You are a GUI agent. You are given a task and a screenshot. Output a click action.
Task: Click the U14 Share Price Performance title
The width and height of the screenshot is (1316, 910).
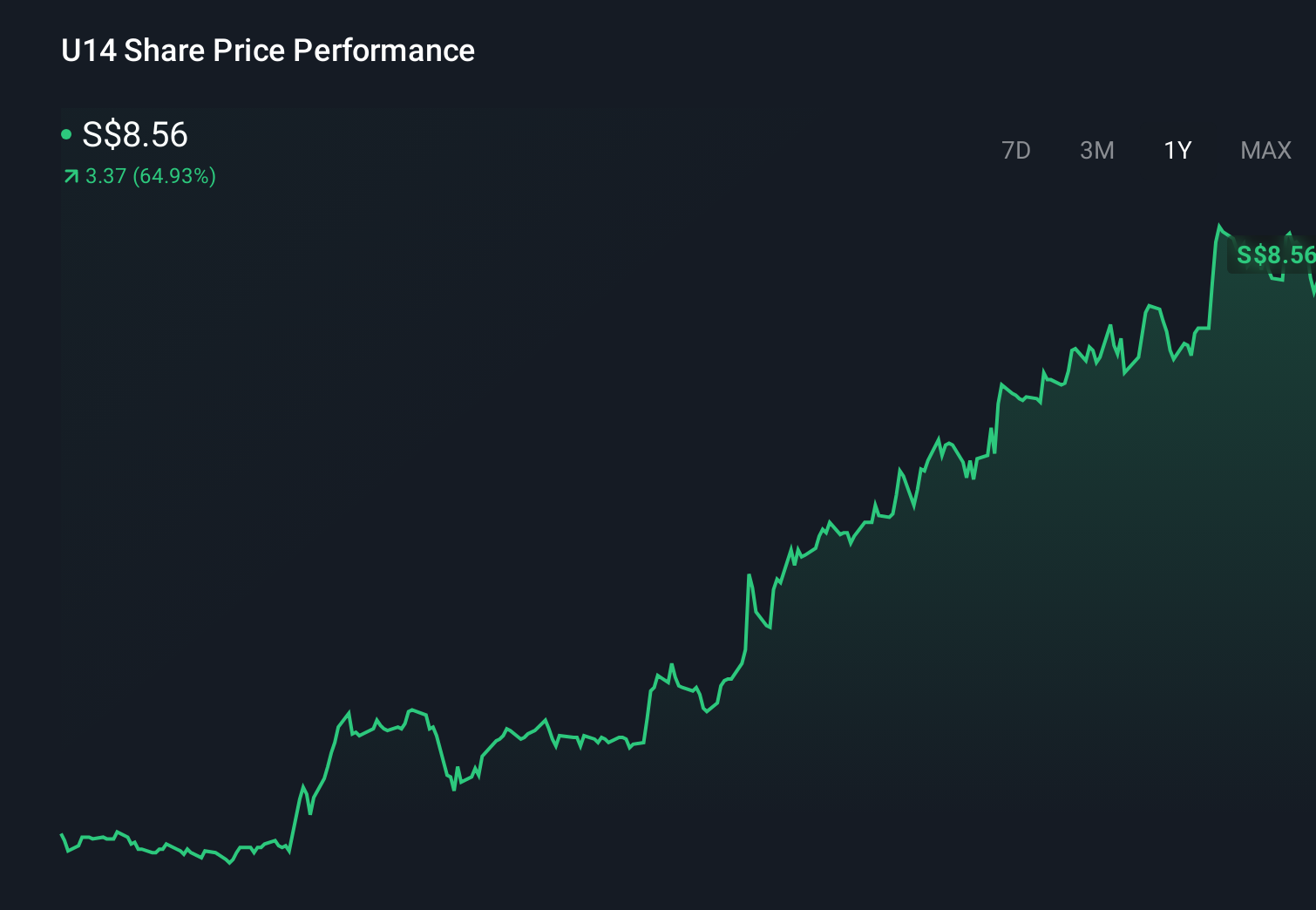pyautogui.click(x=268, y=51)
